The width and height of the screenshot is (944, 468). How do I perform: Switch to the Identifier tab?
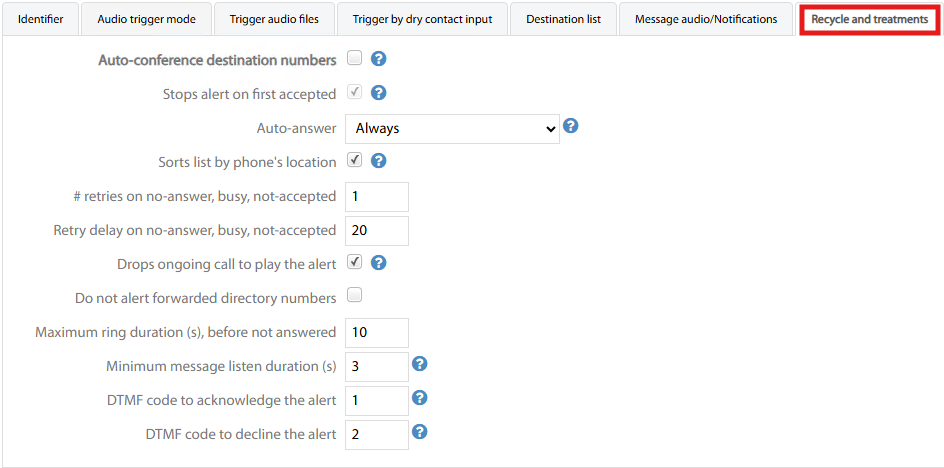point(41,19)
